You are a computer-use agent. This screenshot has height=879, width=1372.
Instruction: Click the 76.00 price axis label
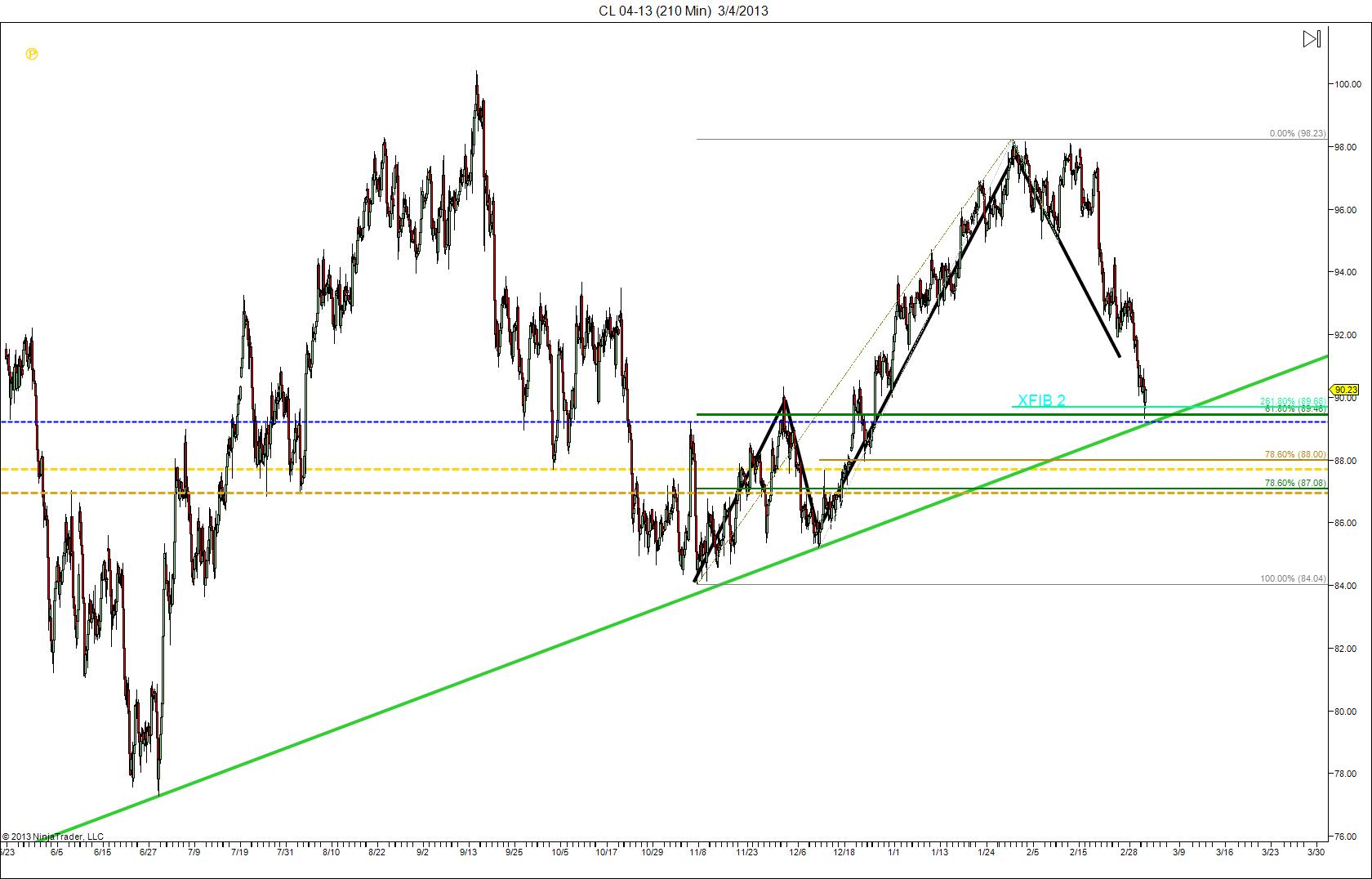[x=1345, y=837]
